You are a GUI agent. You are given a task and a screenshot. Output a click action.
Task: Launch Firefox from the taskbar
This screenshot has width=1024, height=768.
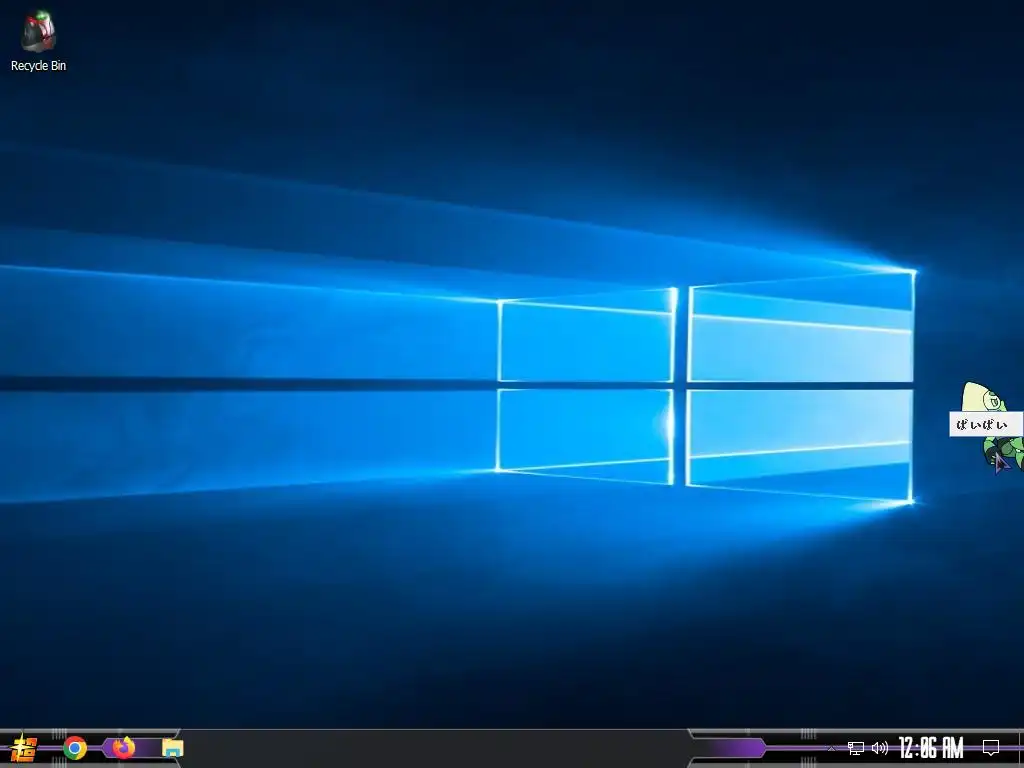[123, 748]
